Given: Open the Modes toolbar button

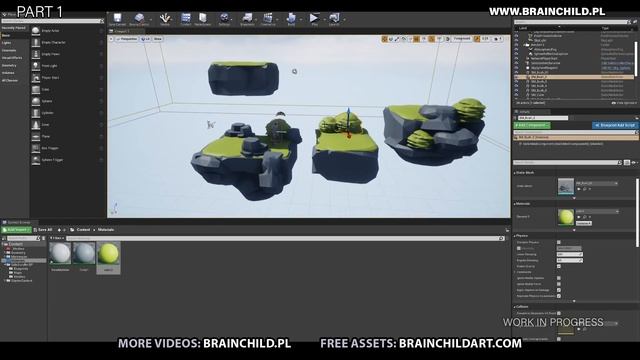Looking at the screenshot, I should [x=165, y=18].
